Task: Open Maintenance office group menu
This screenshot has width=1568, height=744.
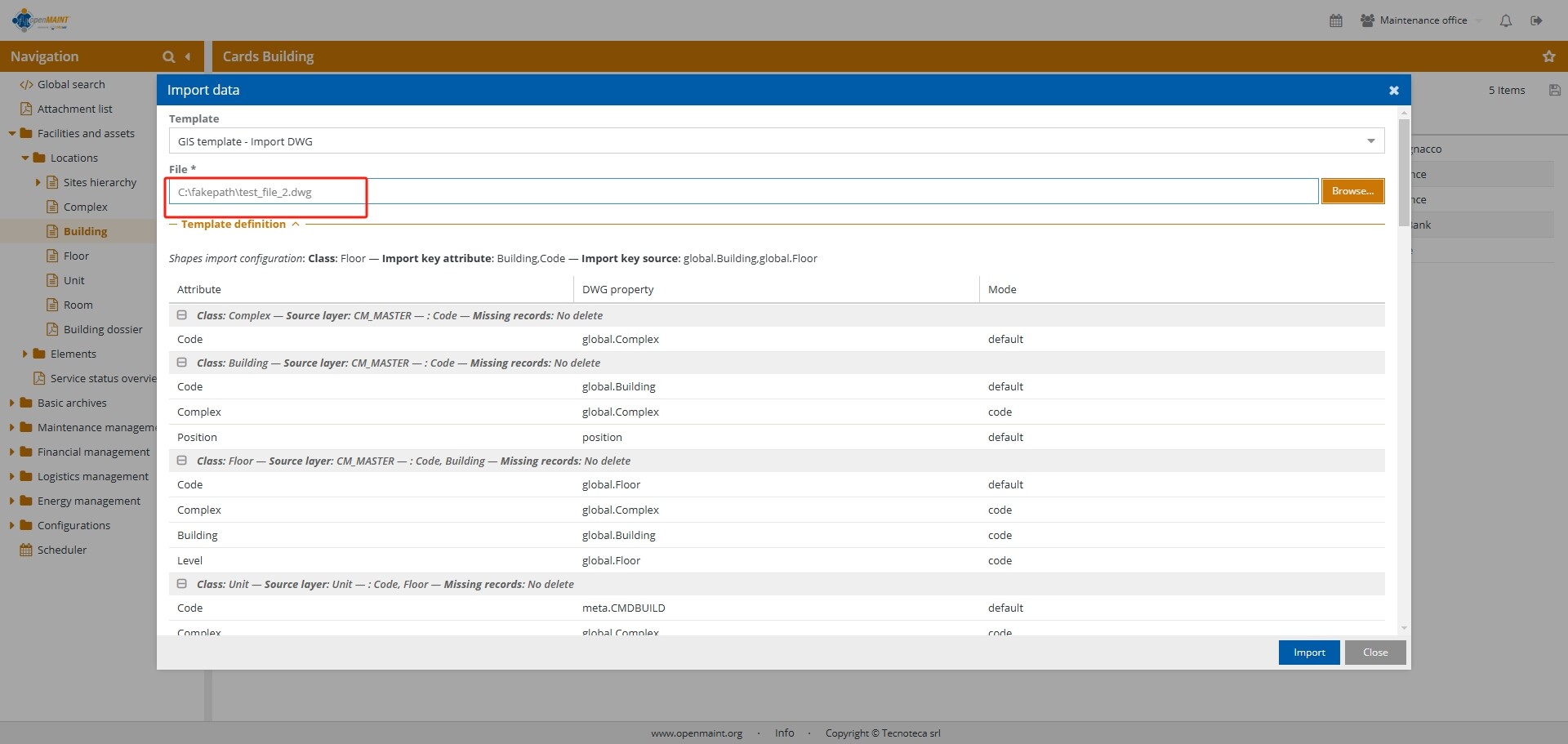Action: click(x=1420, y=20)
